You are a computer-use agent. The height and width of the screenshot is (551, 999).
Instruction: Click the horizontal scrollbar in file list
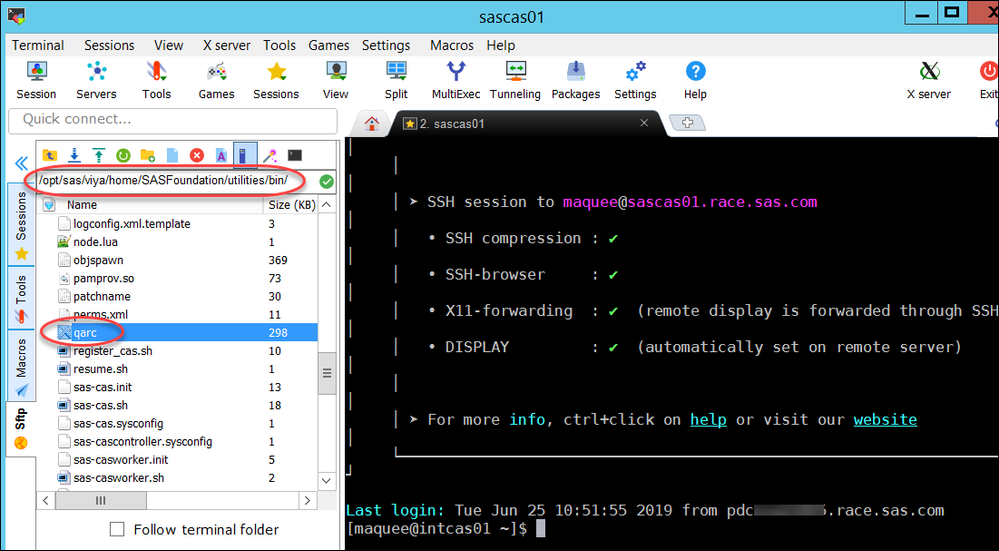pyautogui.click(x=100, y=499)
